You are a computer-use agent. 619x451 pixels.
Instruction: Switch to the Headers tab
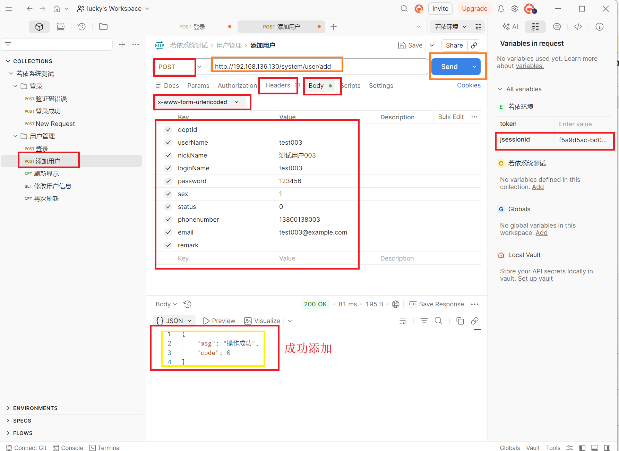278,85
